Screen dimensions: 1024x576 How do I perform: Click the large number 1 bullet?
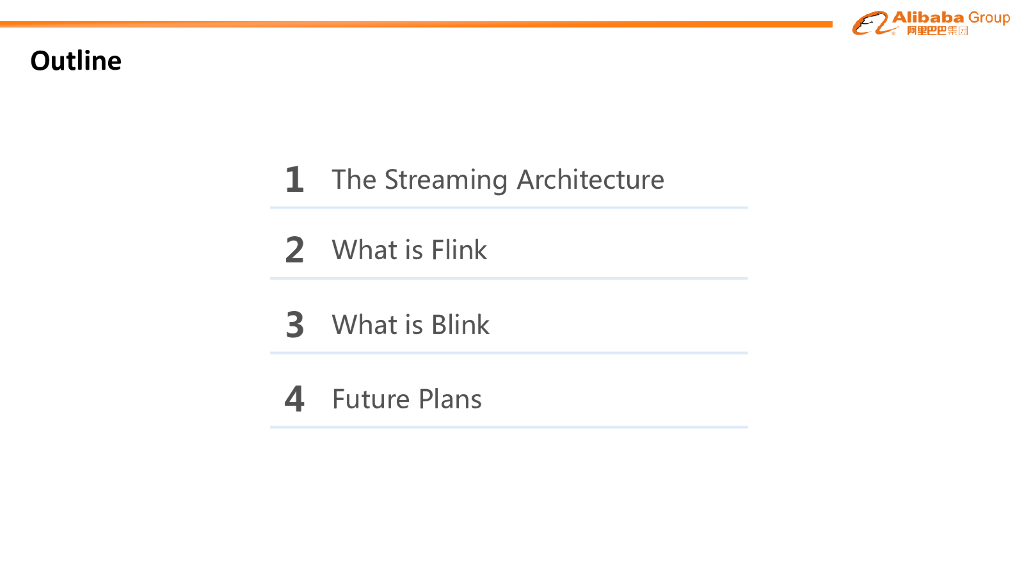click(x=294, y=180)
